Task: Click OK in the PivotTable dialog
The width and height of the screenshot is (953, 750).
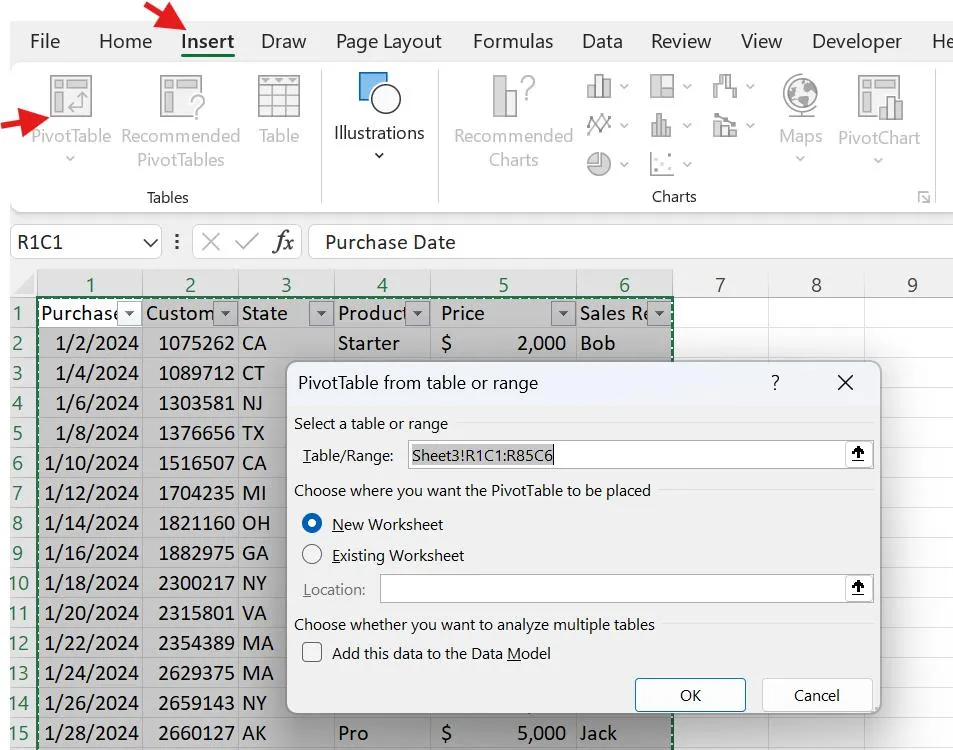Action: tap(690, 695)
